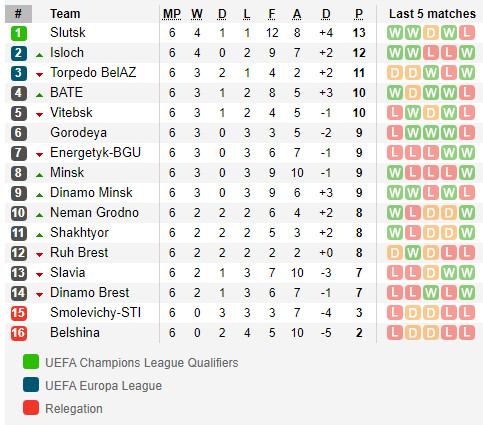Click the green Champions League Qualifiers swatch
Screen dimensions: 483x425
[31, 362]
